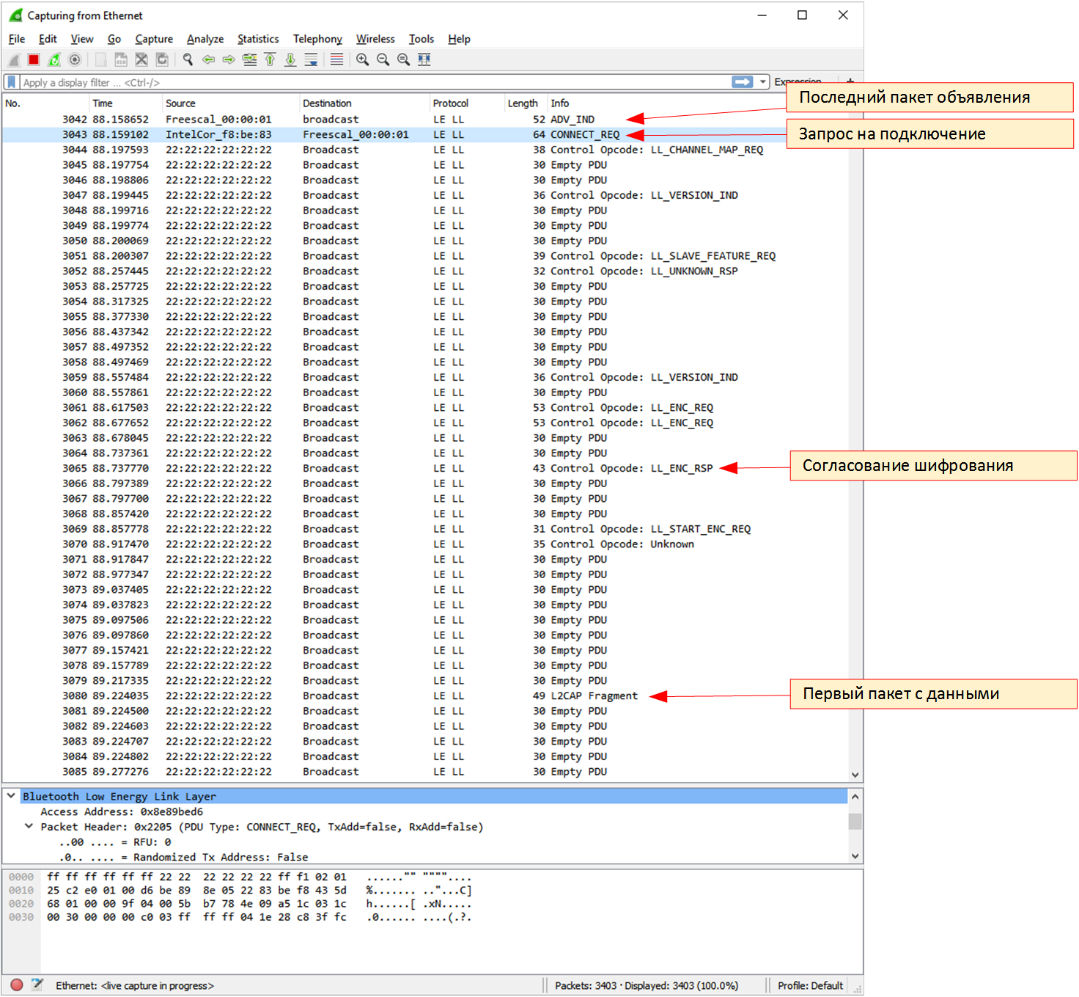
Task: Click the save capture file icon
Action: coord(120,60)
